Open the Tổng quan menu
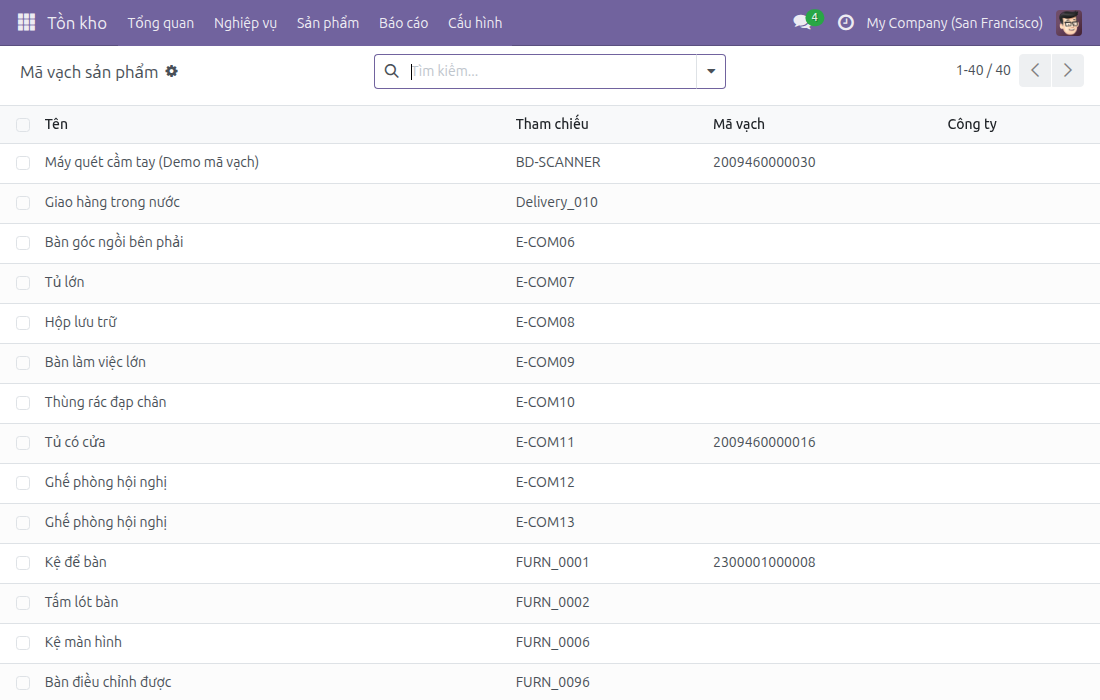Screen dimensions: 1100x700 [x=161, y=22]
